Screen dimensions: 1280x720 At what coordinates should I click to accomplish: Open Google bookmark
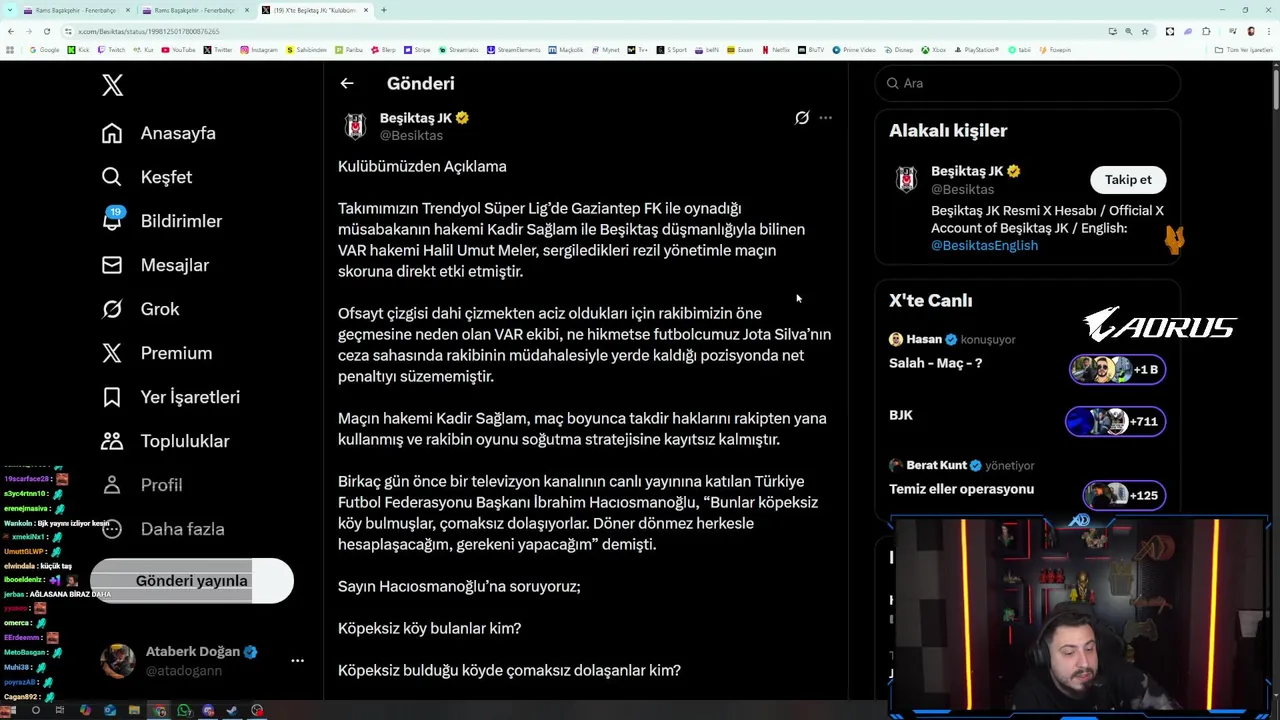[44, 50]
